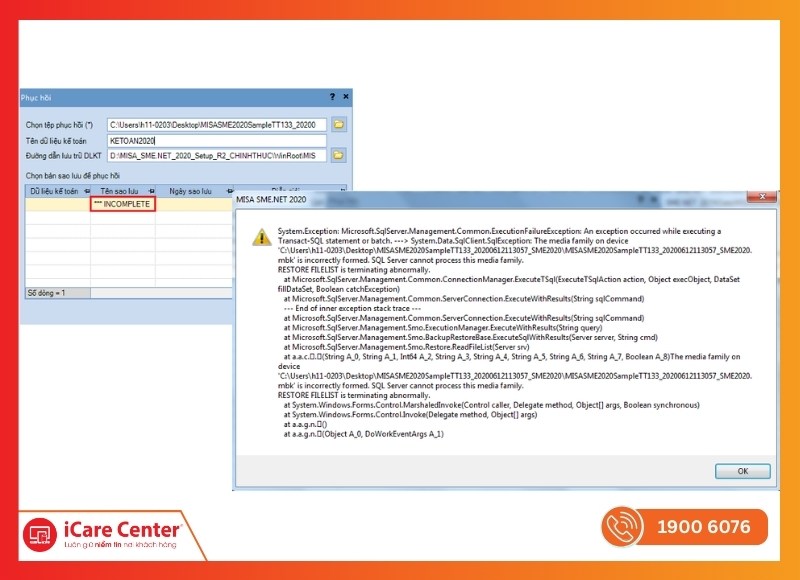Screen dimensions: 800x580
Task: Click the help question mark in Phục hồi window
Action: click(332, 97)
